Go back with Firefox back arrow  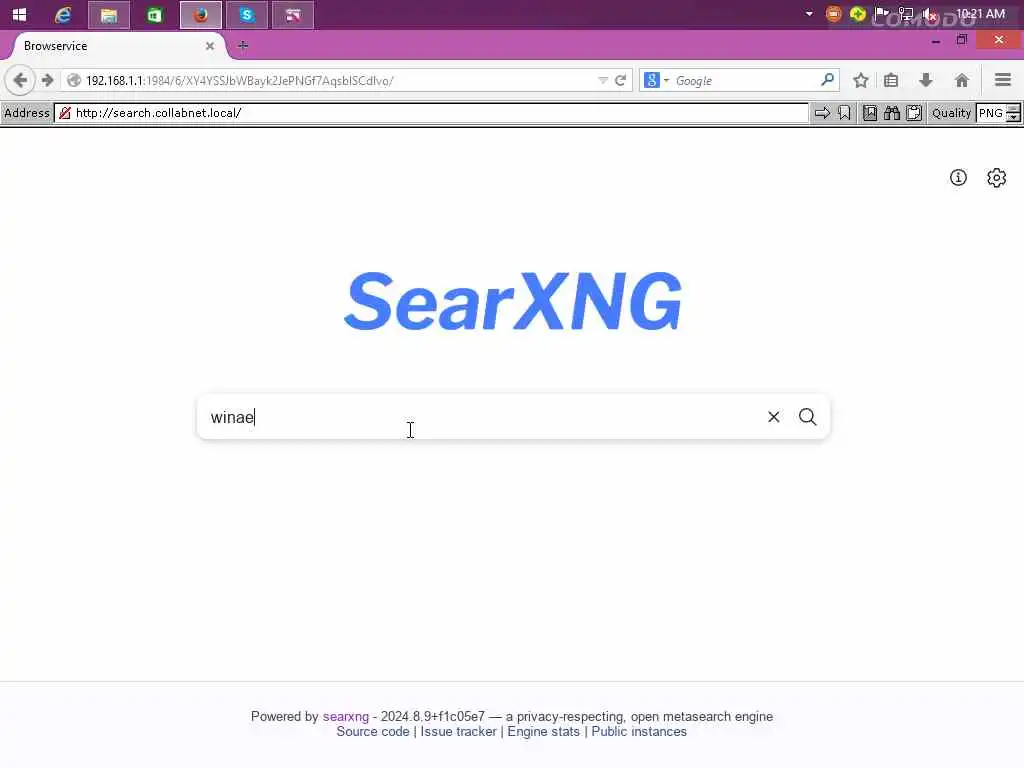tap(20, 80)
